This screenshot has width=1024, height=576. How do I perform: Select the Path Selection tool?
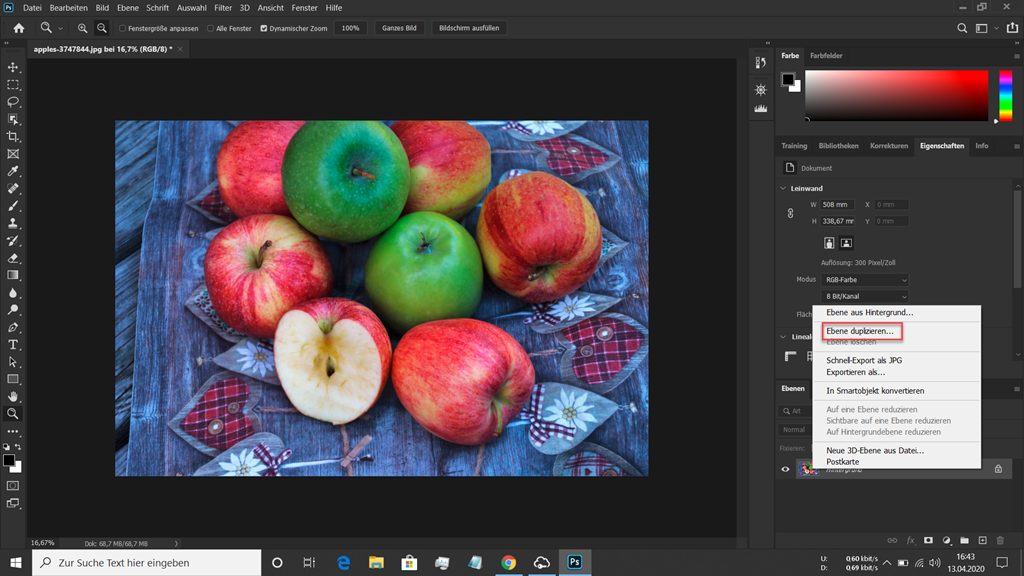click(13, 362)
